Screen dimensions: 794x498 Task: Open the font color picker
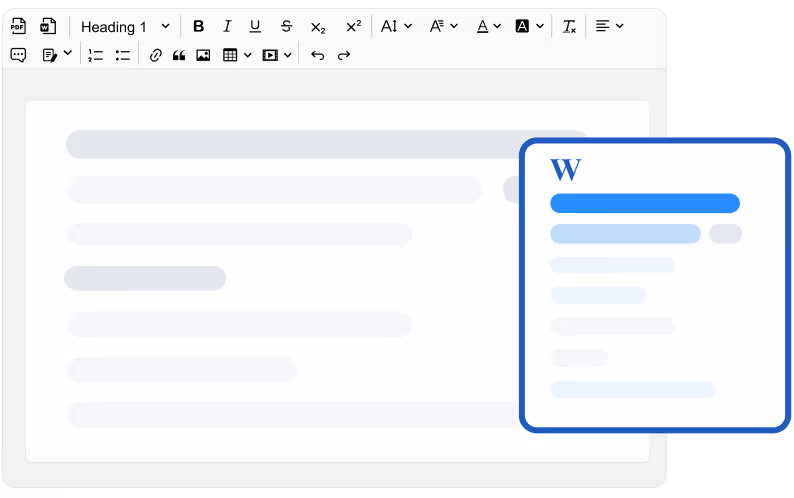click(x=488, y=27)
